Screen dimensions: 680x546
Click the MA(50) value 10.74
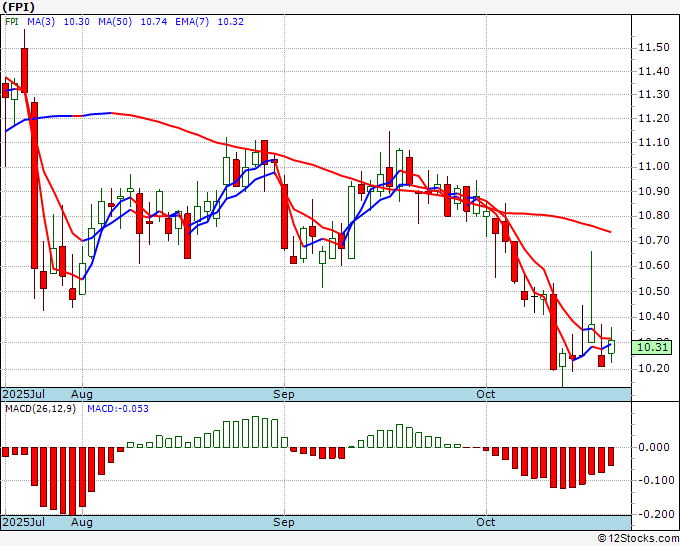[154, 22]
